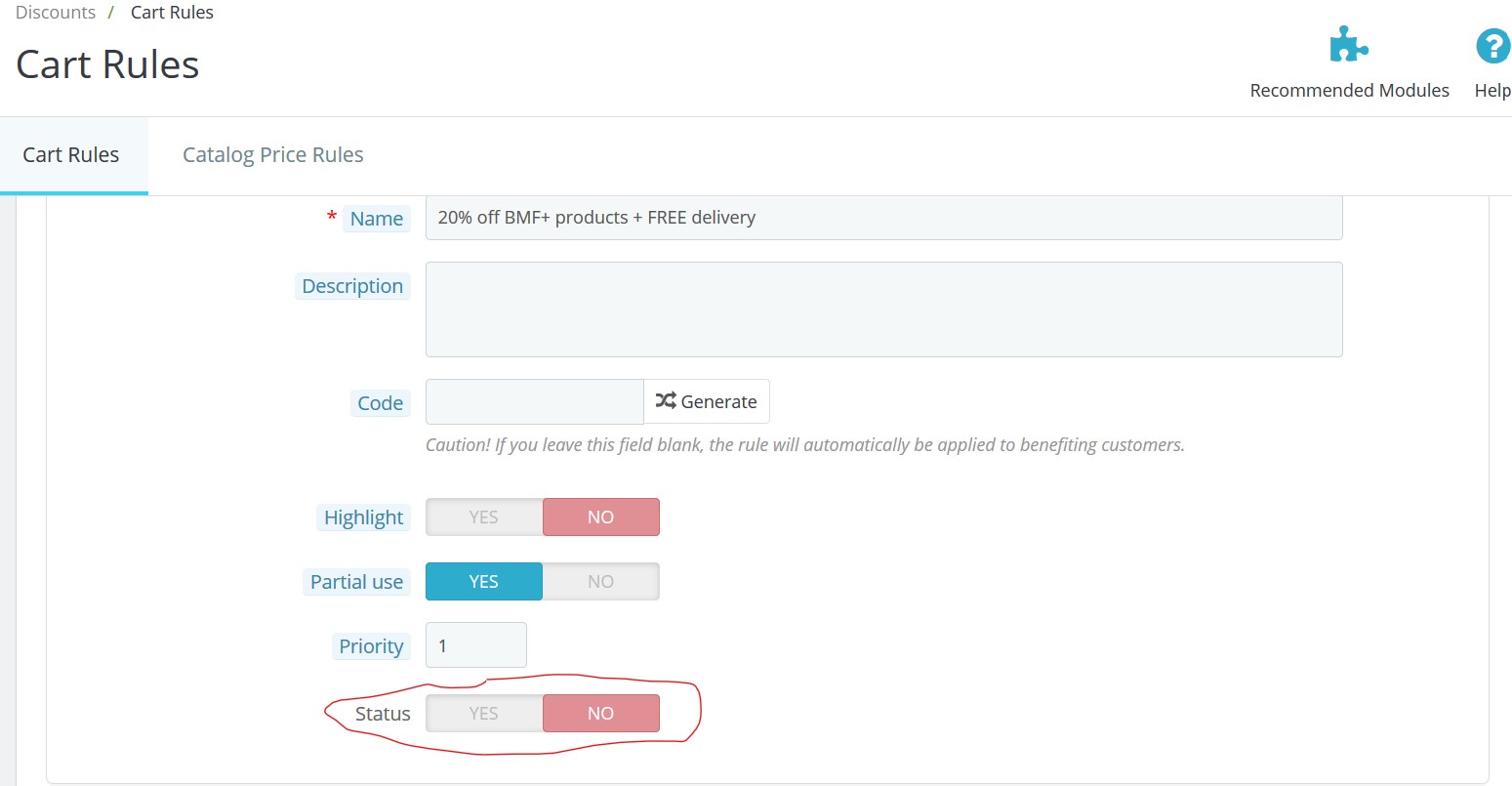Viewport: 1512px width, 786px height.
Task: Click YES on the Partial use toggle
Action: [483, 581]
